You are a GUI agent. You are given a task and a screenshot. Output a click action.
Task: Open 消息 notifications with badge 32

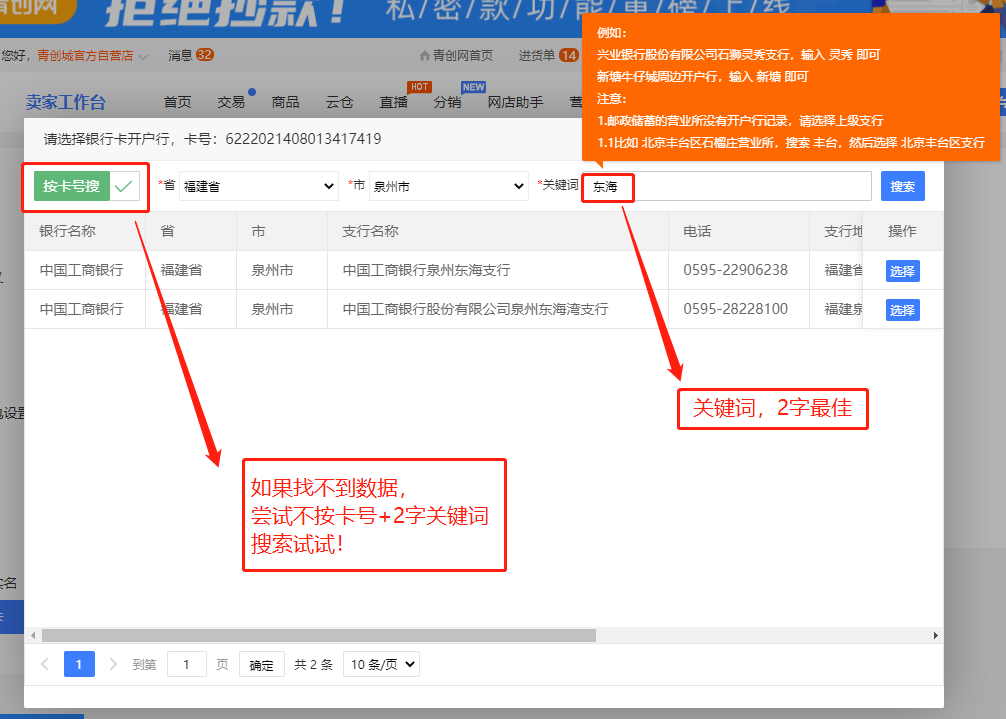(x=190, y=55)
